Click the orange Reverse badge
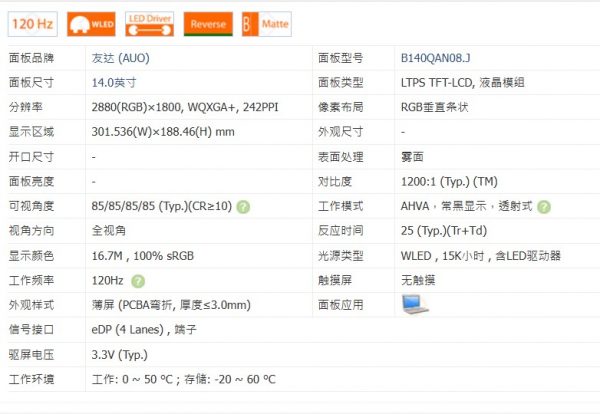The height and width of the screenshot is (414, 600). pos(208,22)
